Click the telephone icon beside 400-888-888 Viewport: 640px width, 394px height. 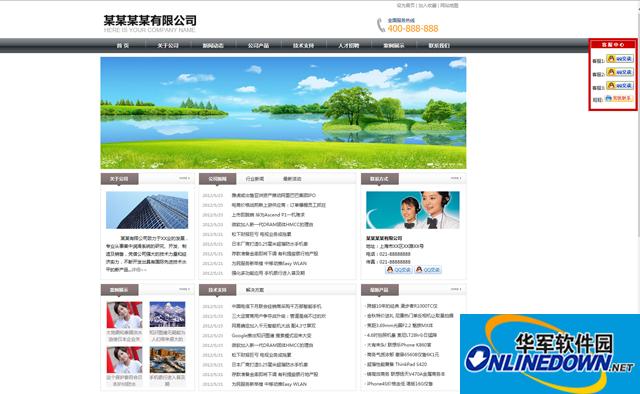pyautogui.click(x=380, y=25)
